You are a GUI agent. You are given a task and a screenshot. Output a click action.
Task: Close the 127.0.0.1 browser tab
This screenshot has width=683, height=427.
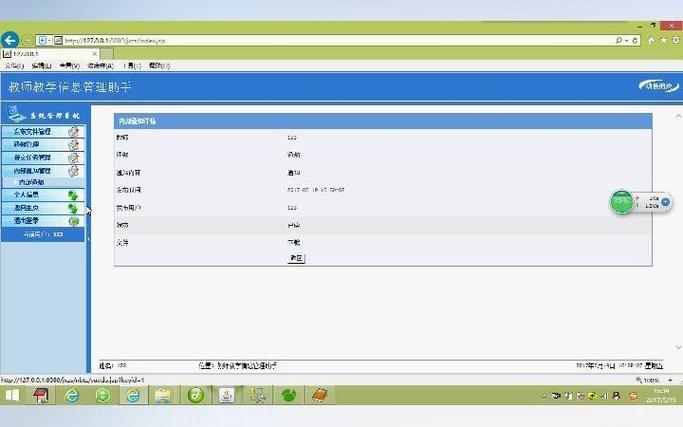[x=95, y=54]
